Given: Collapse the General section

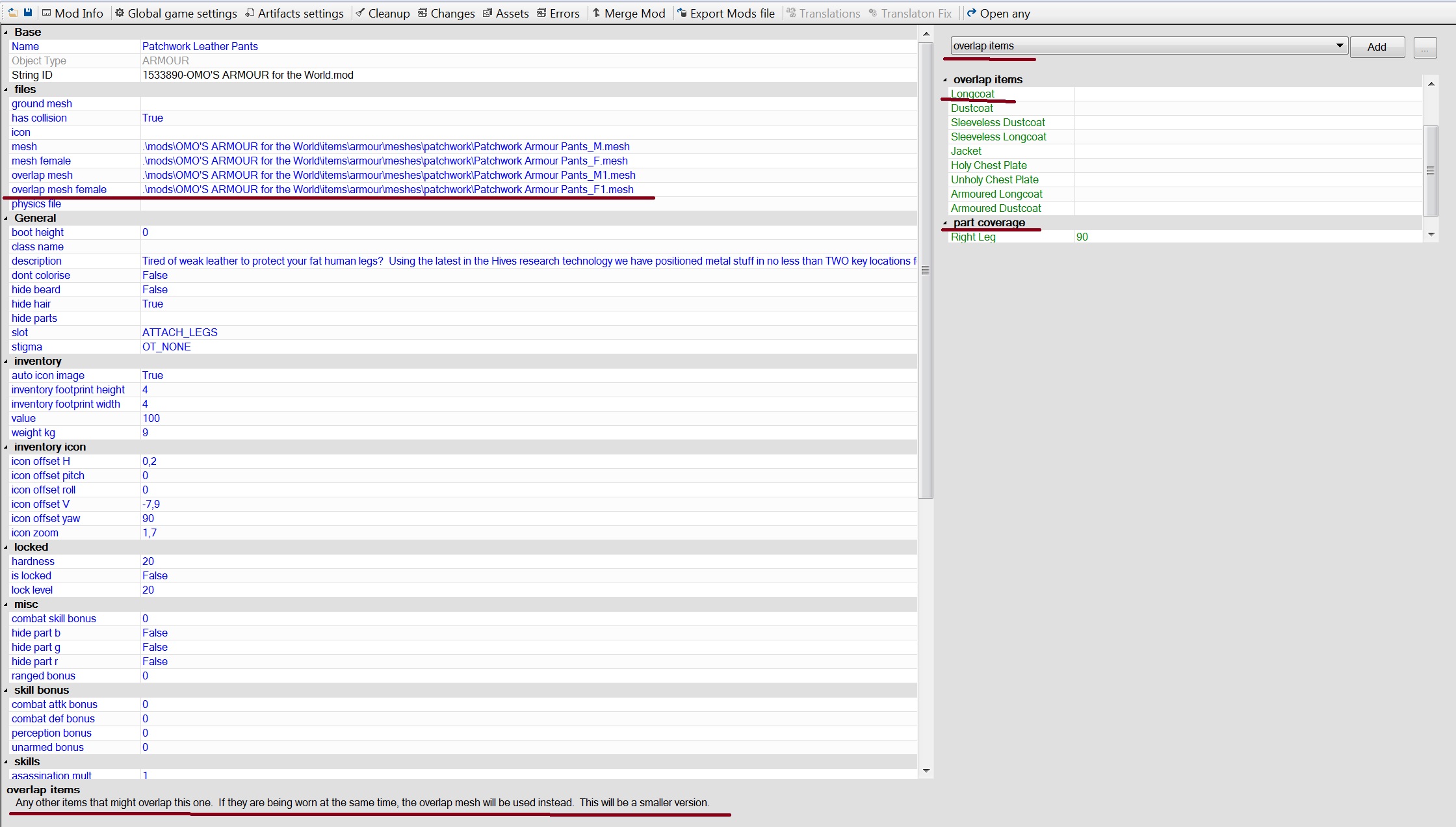Looking at the screenshot, I should tap(6, 218).
